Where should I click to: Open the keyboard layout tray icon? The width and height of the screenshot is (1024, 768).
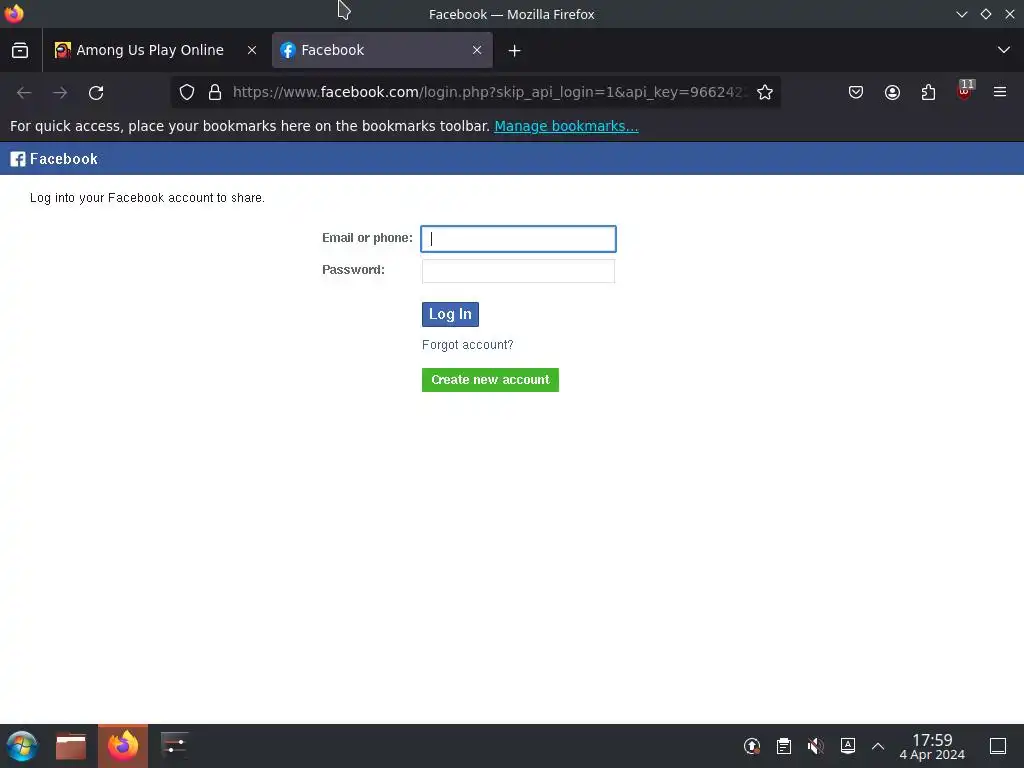tap(848, 745)
